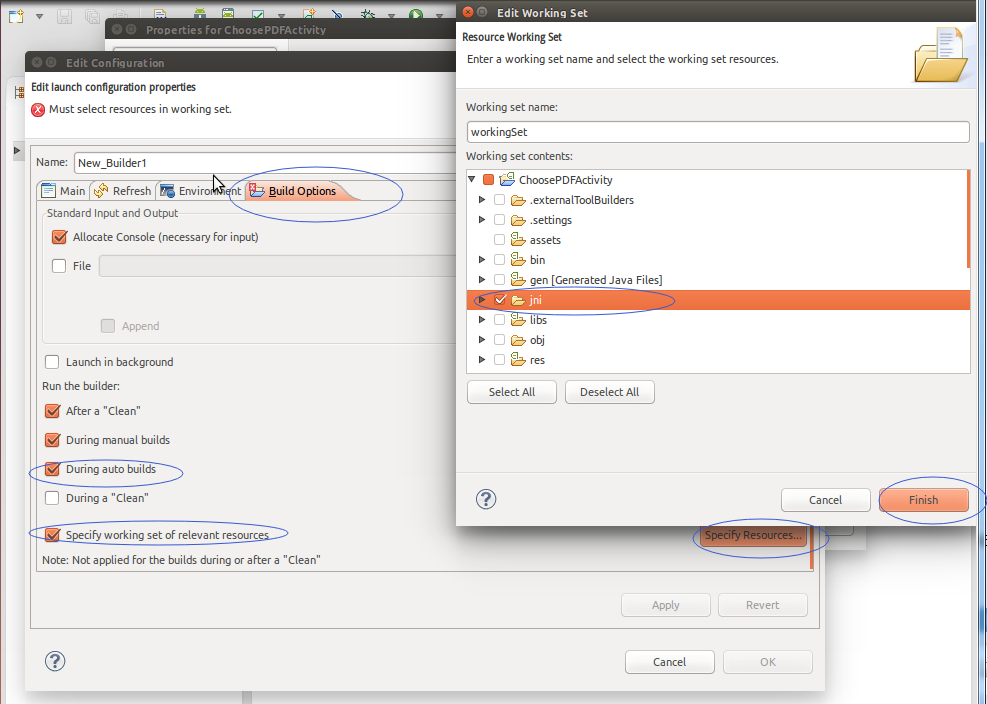This screenshot has width=987, height=704.
Task: Enable Launch in background
Action: click(52, 362)
